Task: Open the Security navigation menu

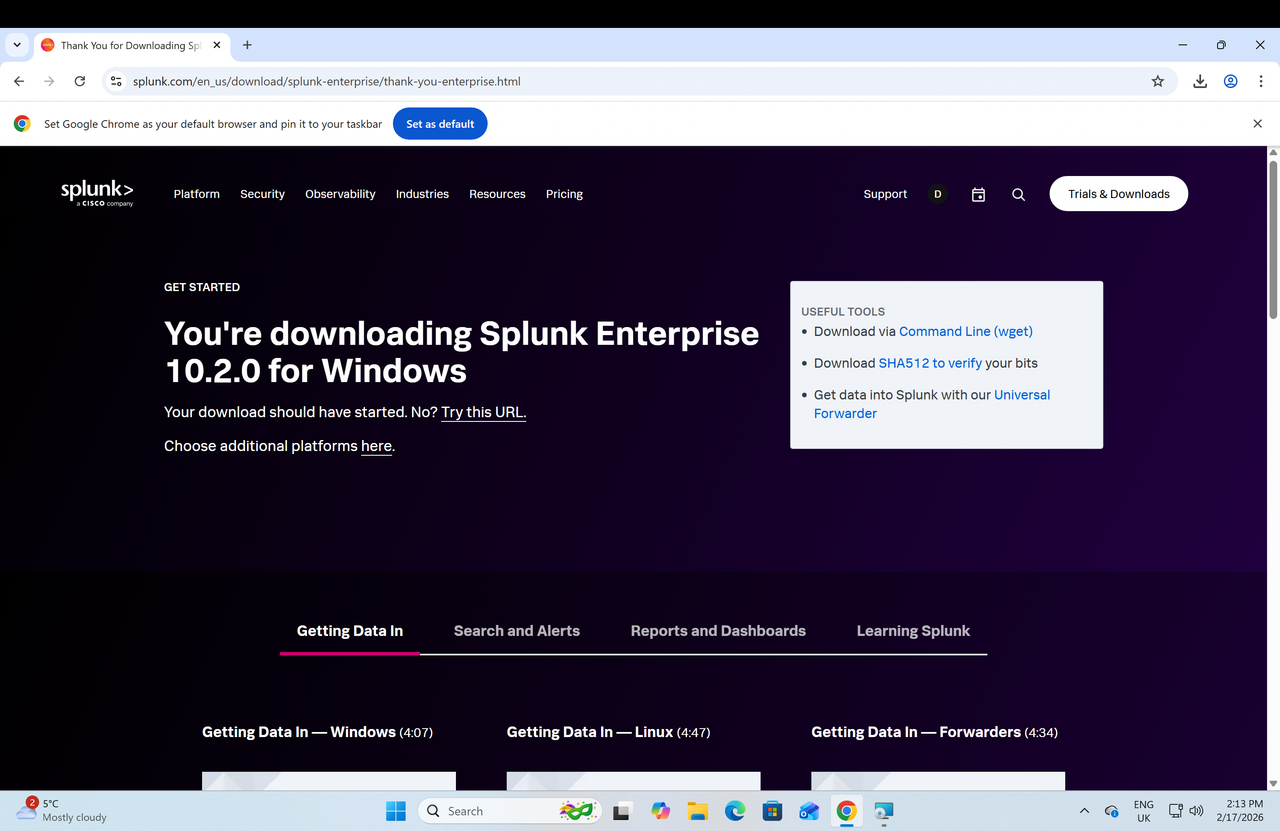Action: (x=262, y=194)
